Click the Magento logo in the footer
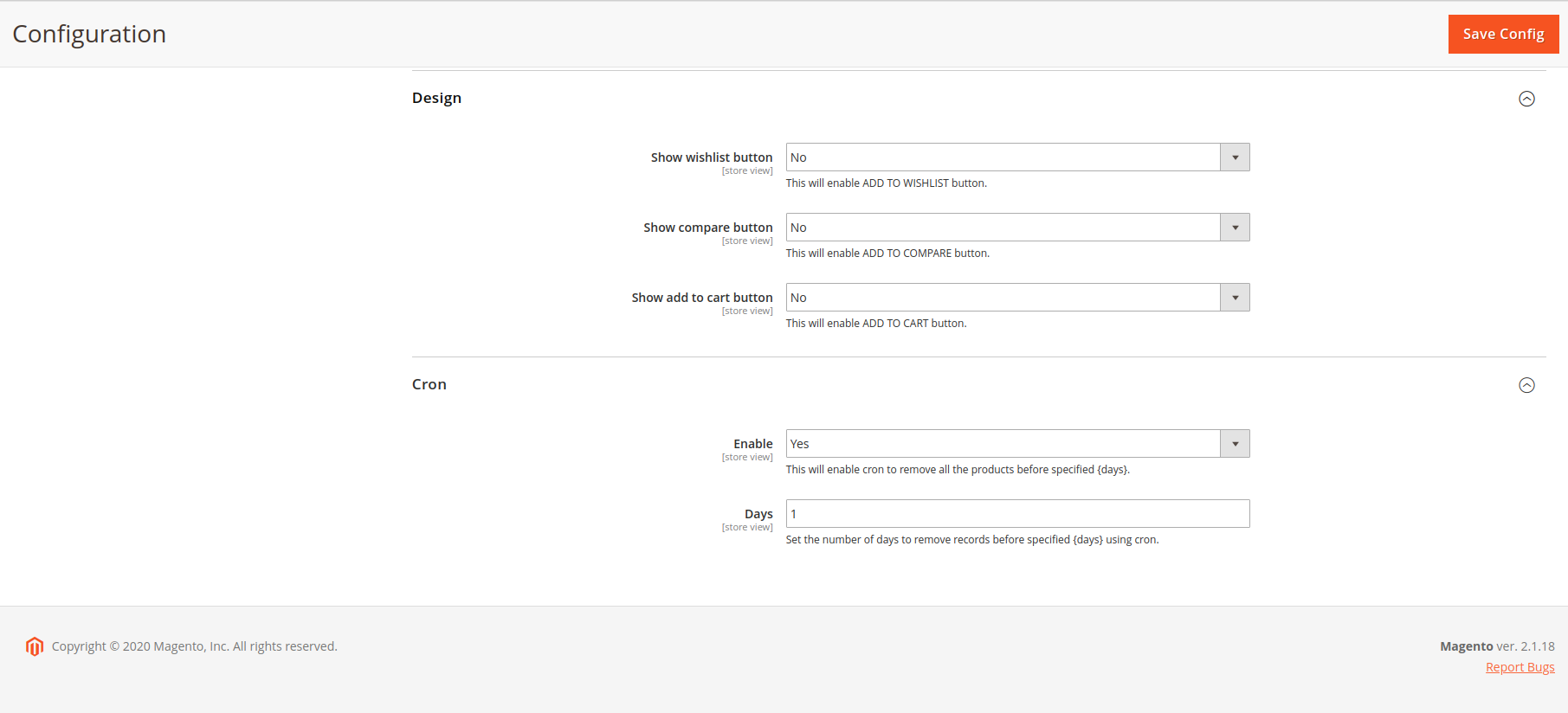The width and height of the screenshot is (1568, 713). [x=35, y=646]
